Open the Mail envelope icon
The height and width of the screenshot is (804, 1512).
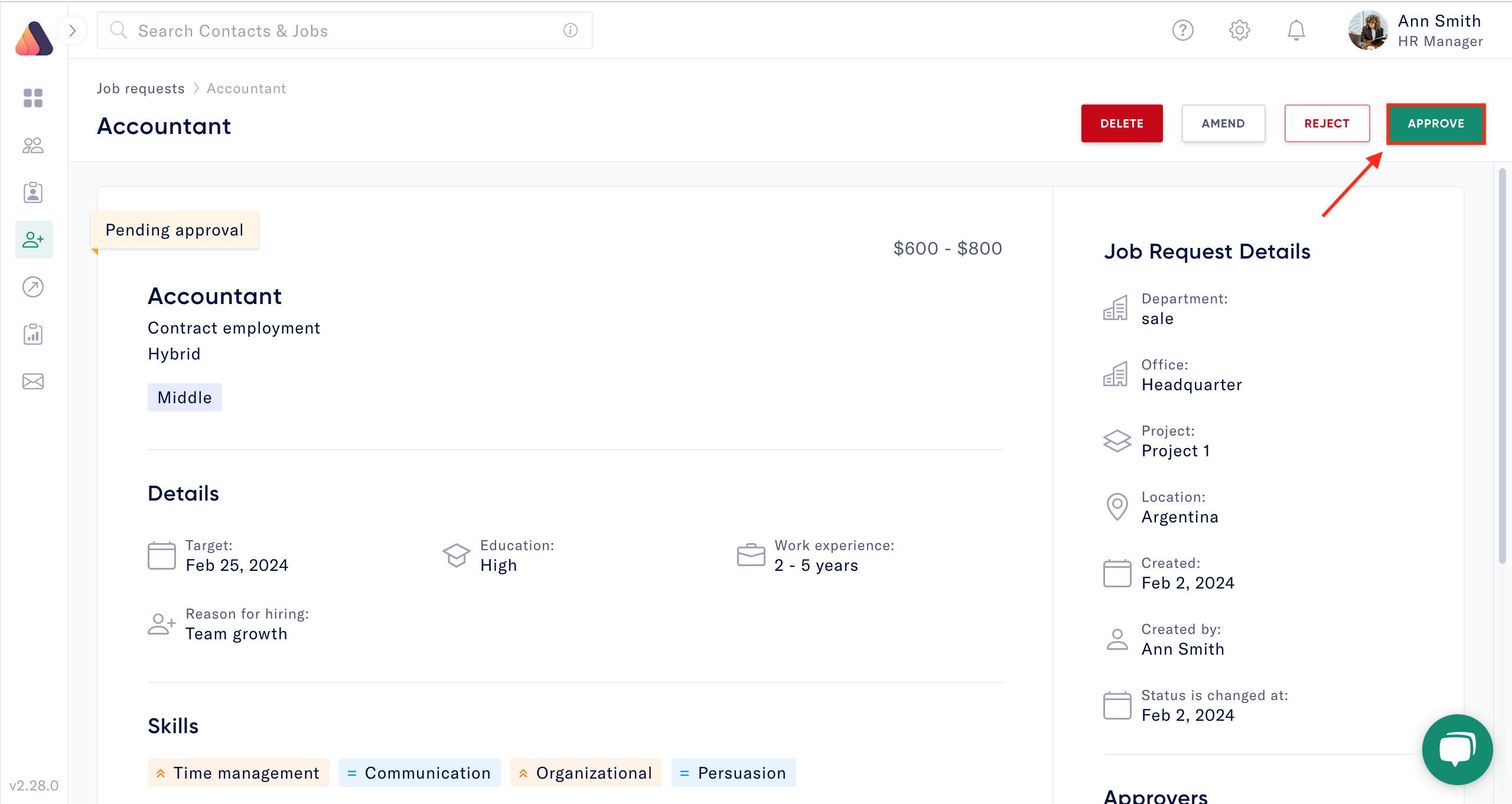click(x=33, y=381)
